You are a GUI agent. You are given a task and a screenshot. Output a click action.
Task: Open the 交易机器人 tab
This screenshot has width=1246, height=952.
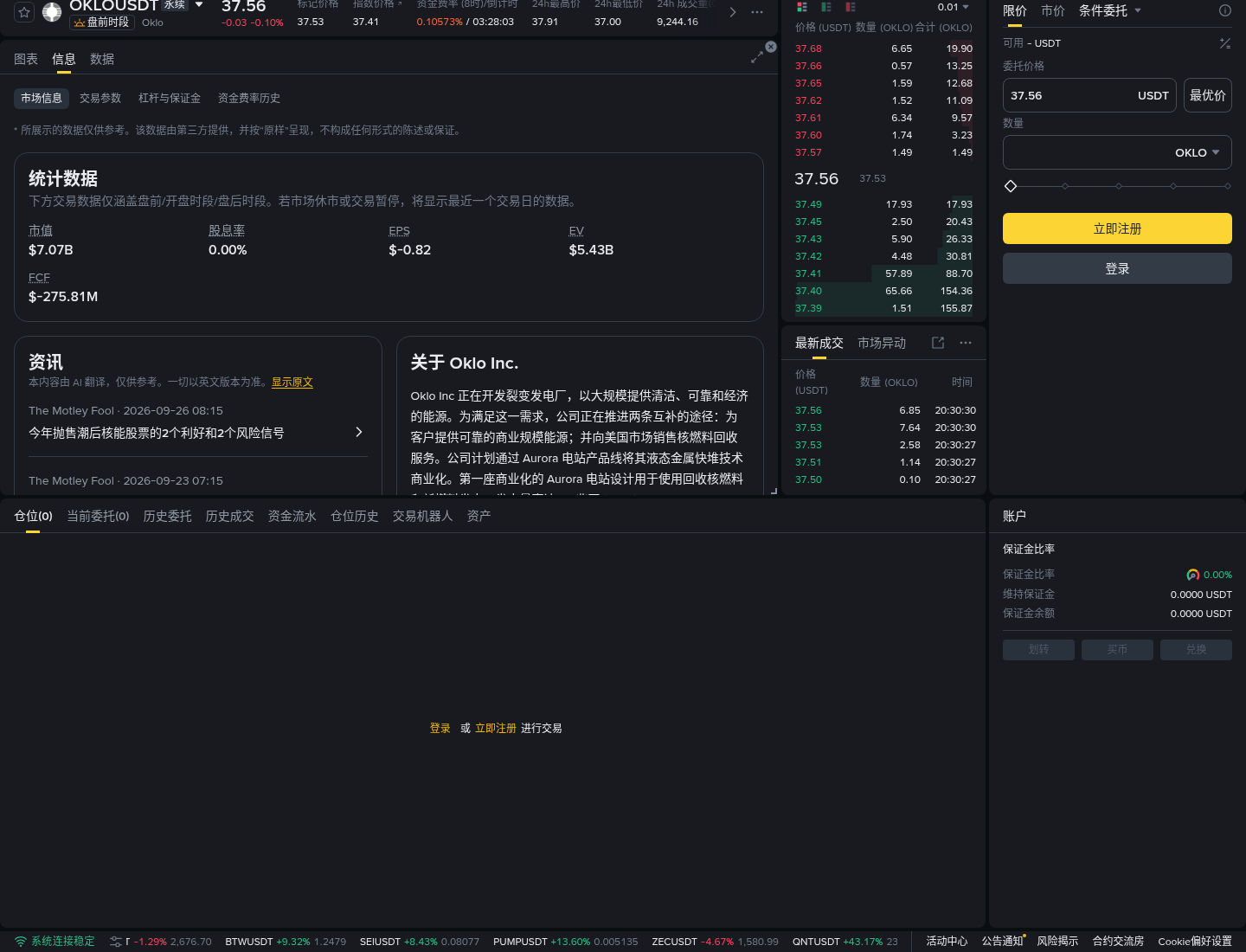click(422, 516)
